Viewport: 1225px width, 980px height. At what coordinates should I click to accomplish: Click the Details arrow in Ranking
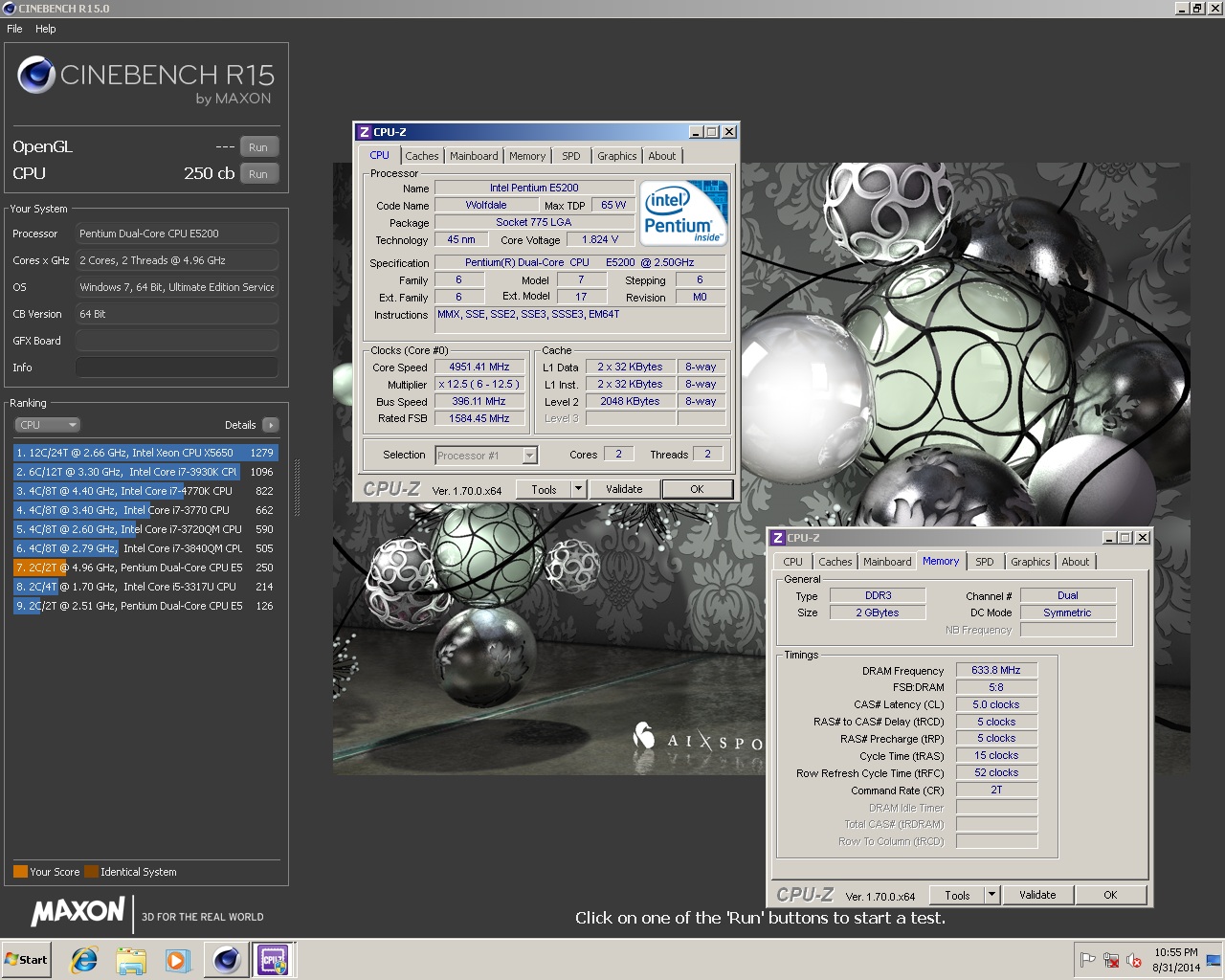click(270, 425)
